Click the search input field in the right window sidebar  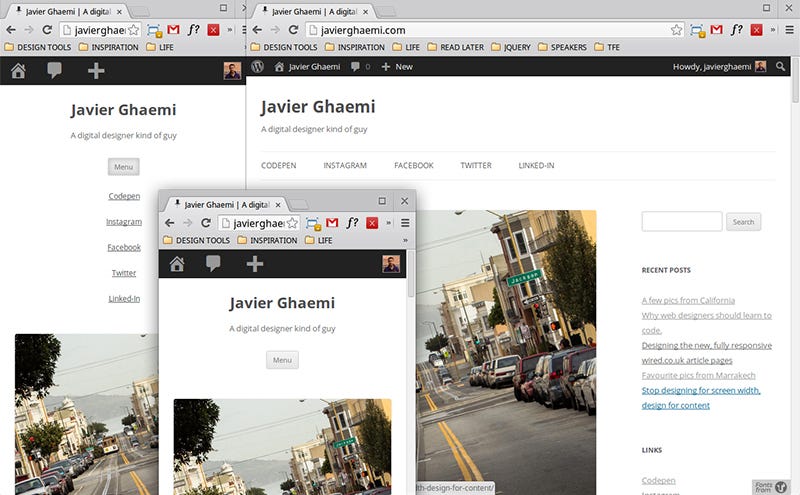[x=682, y=221]
